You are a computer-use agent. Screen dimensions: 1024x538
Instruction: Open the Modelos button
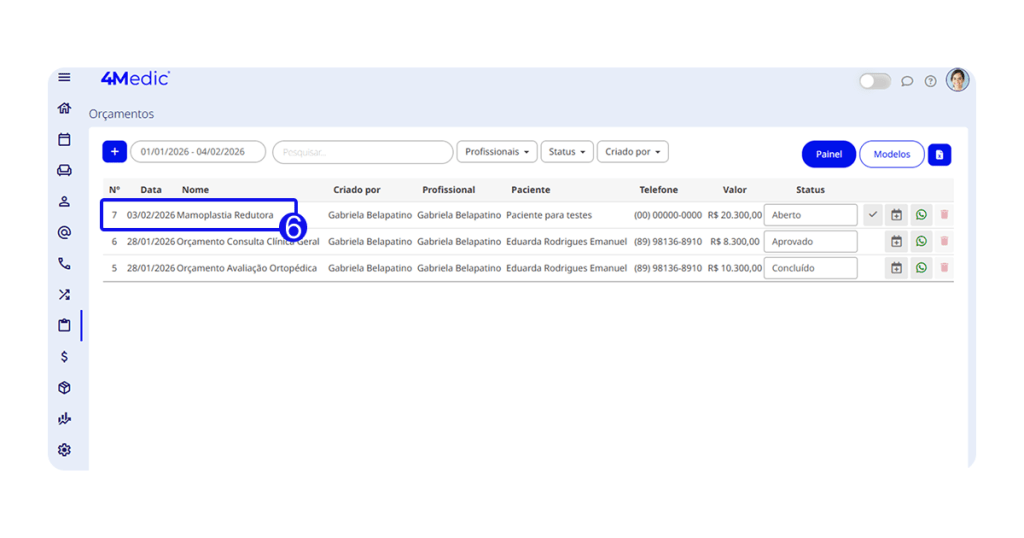[892, 154]
